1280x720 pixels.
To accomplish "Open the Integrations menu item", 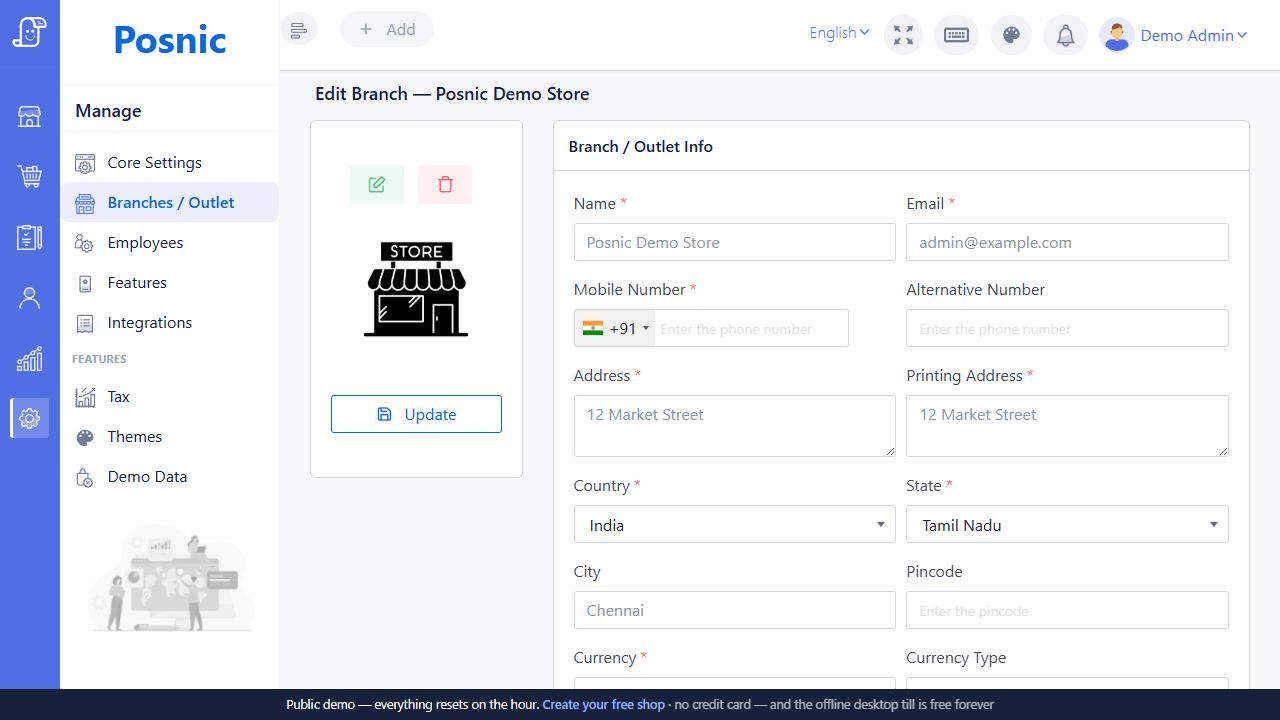I will tap(169, 323).
